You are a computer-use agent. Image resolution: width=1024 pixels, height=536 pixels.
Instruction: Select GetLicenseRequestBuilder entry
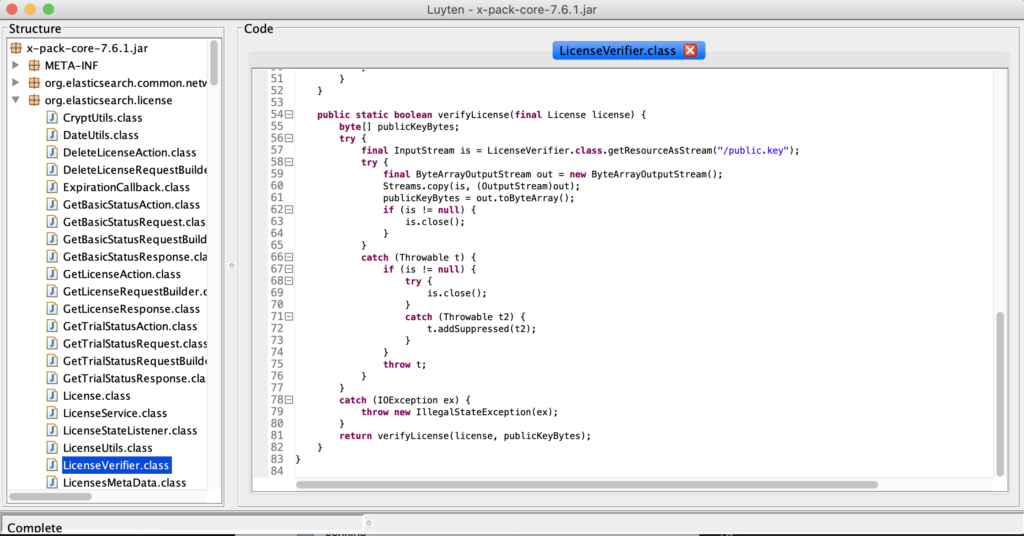135,291
